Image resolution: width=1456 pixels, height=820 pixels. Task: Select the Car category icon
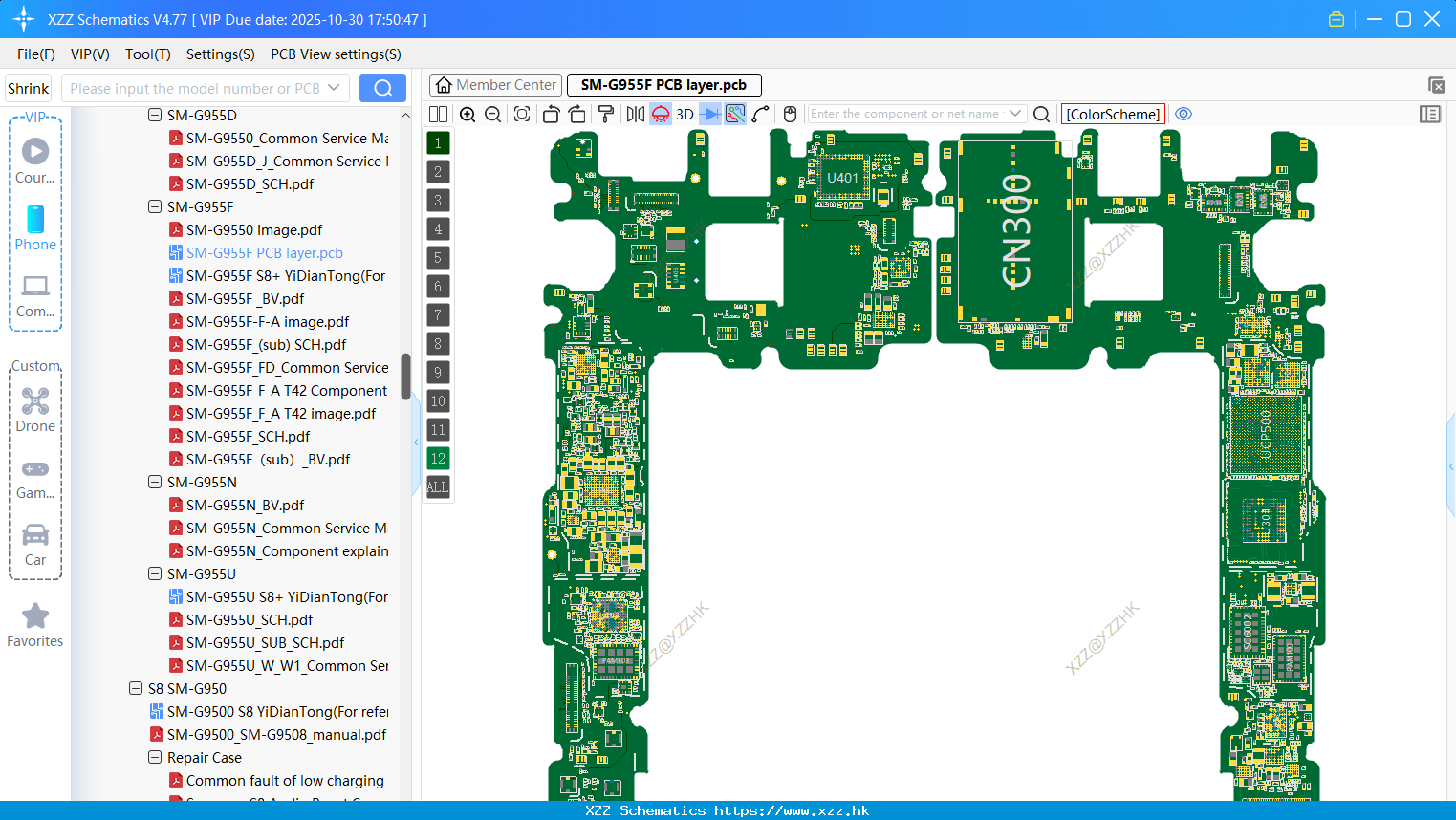(35, 545)
